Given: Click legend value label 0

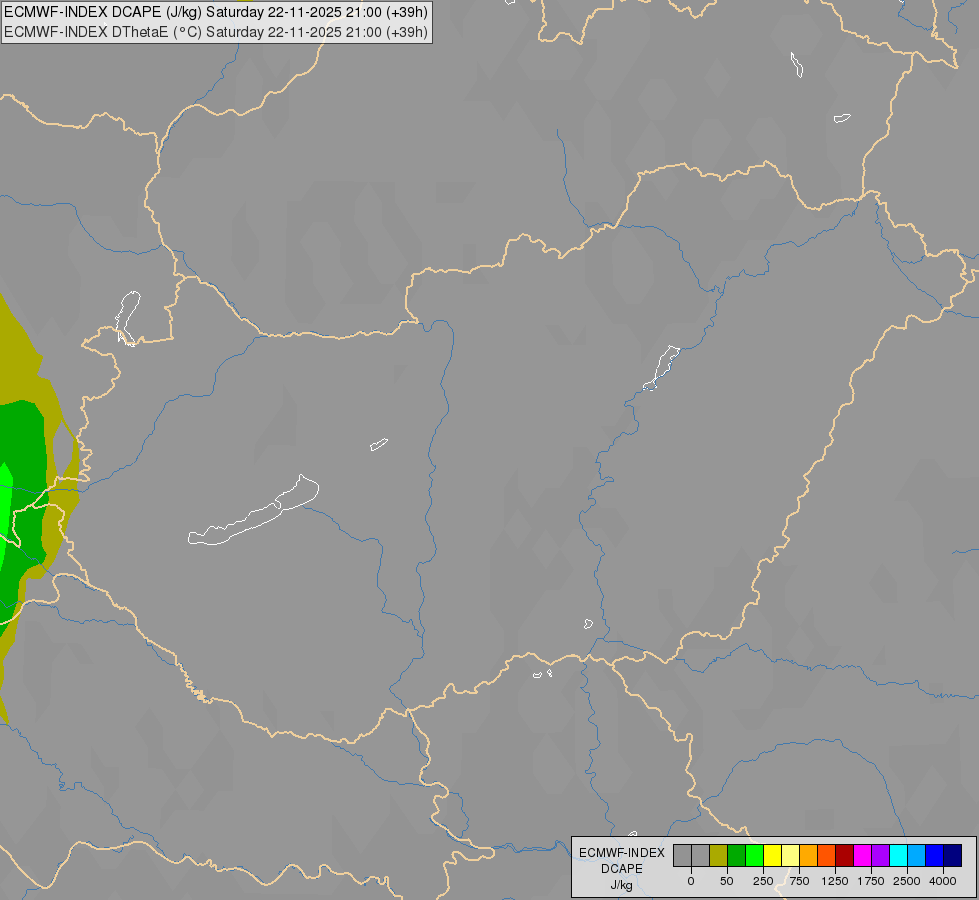Looking at the screenshot, I should pyautogui.click(x=691, y=881).
